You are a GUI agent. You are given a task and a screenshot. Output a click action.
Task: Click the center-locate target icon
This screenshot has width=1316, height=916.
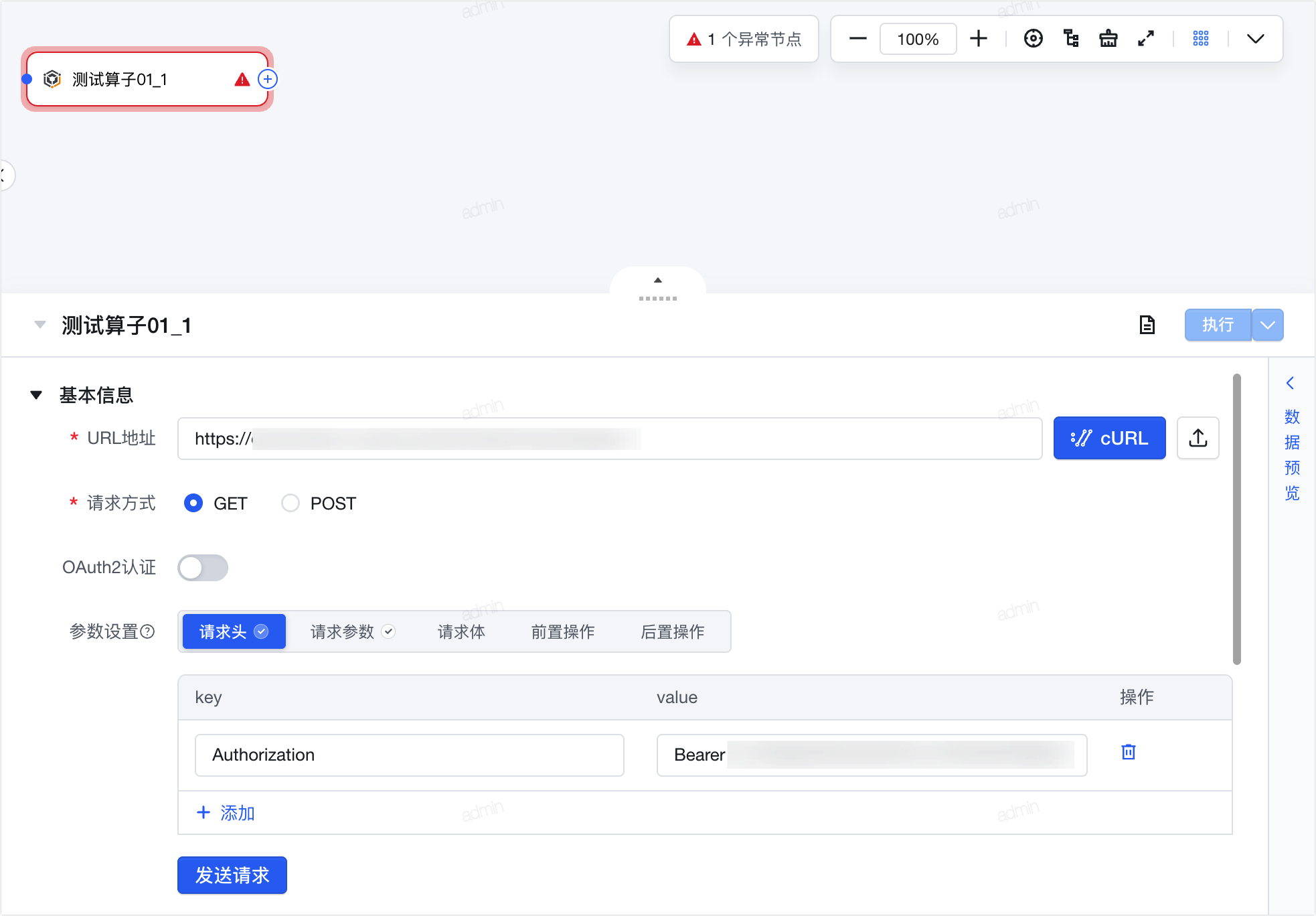1033,39
